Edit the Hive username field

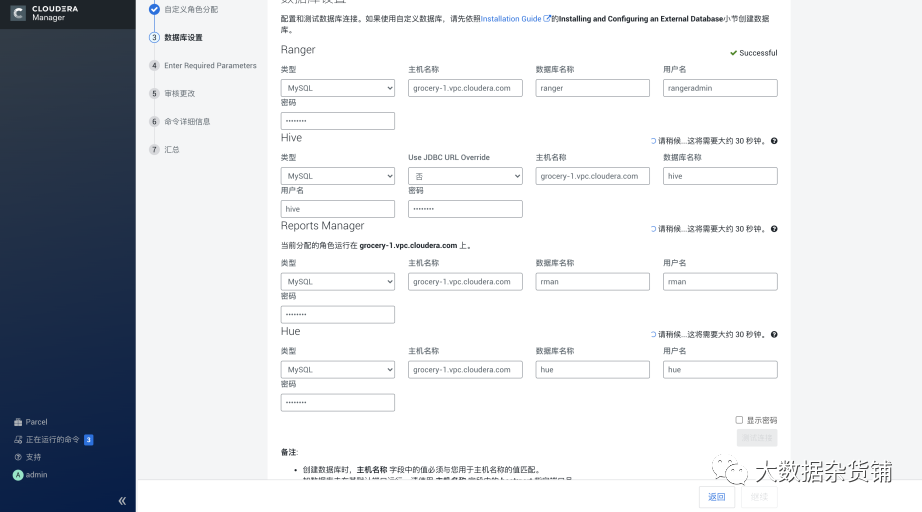point(338,209)
